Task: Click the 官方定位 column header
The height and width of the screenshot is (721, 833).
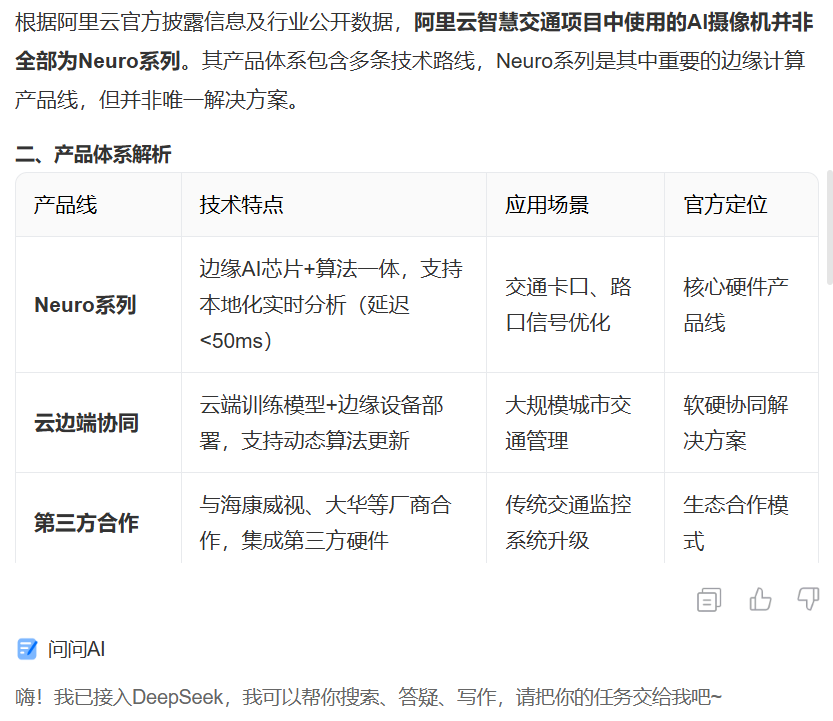Action: tap(741, 205)
